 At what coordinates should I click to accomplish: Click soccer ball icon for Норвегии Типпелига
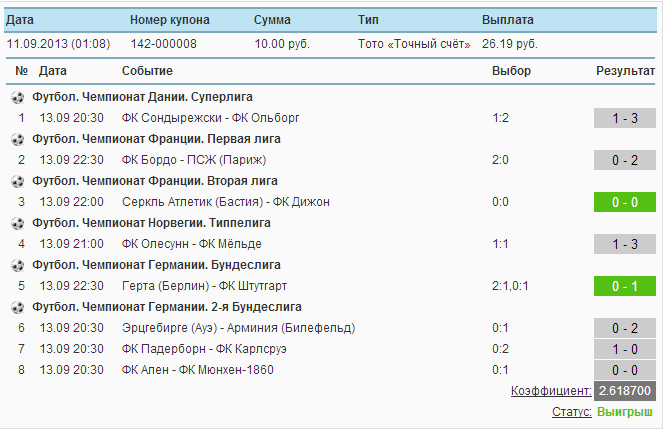(x=17, y=223)
